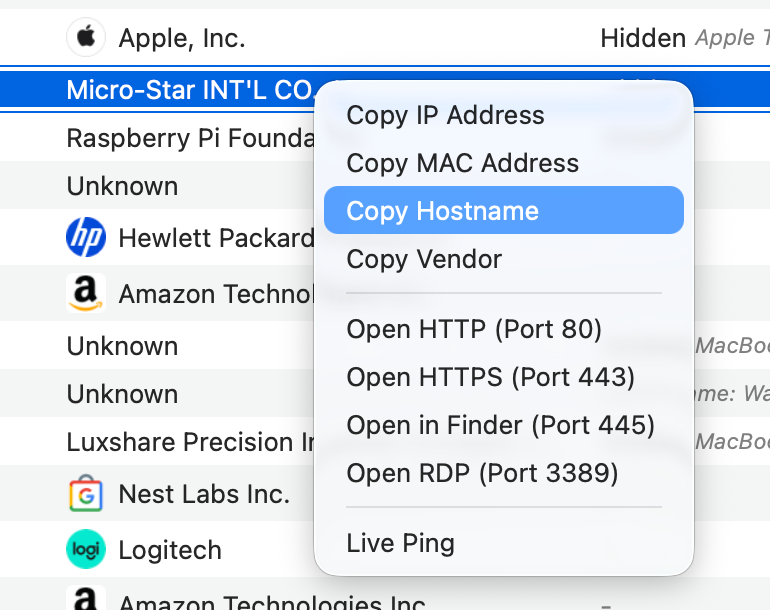Pick the highlighted Copy Hostname option
The width and height of the screenshot is (770, 610).
click(442, 211)
